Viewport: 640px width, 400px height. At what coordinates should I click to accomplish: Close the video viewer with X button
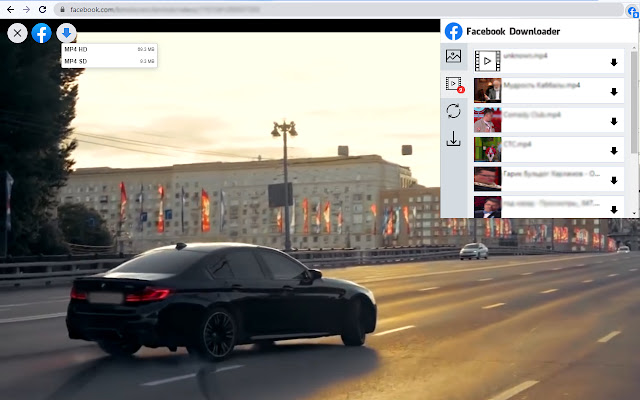coord(17,33)
